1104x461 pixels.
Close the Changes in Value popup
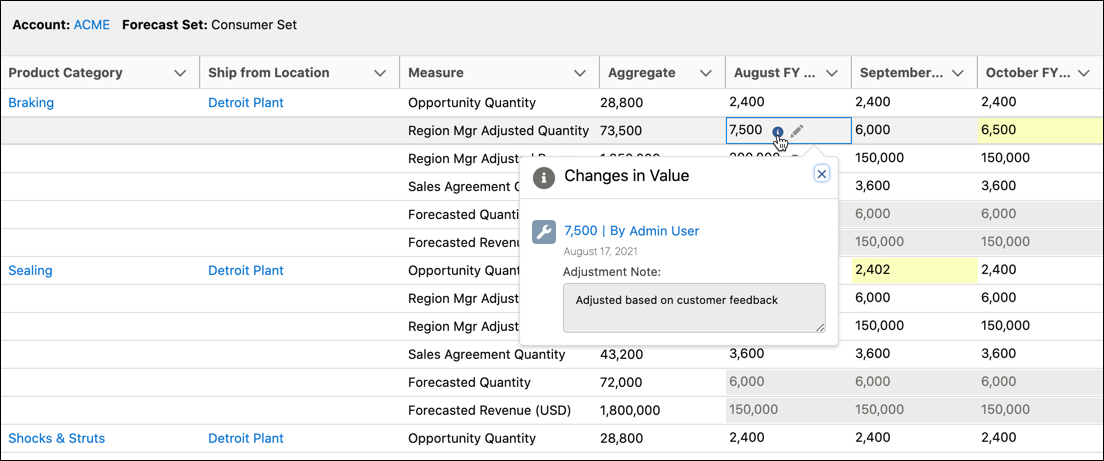[x=822, y=174]
